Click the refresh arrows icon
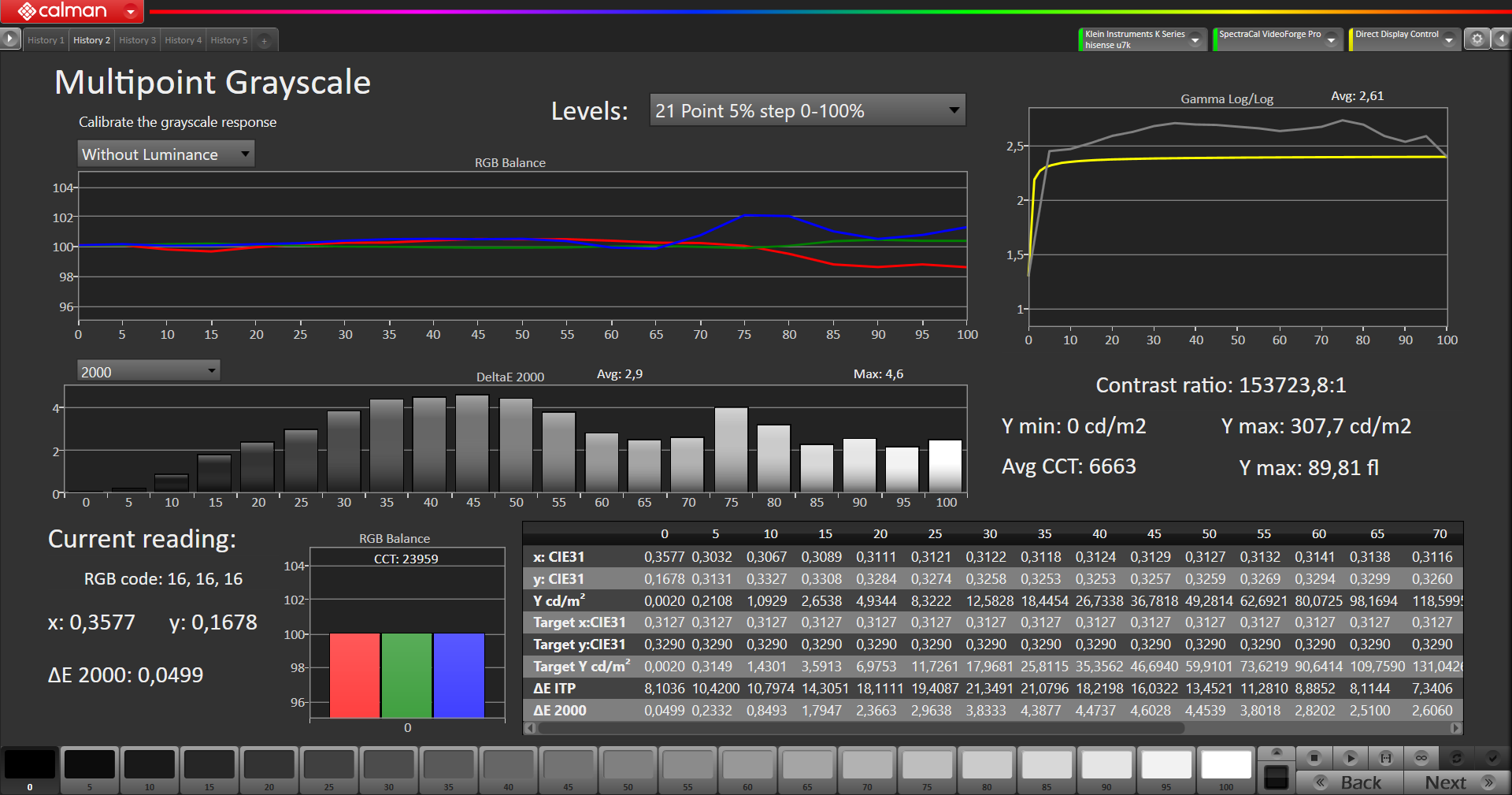This screenshot has height=795, width=1512. 1457,758
